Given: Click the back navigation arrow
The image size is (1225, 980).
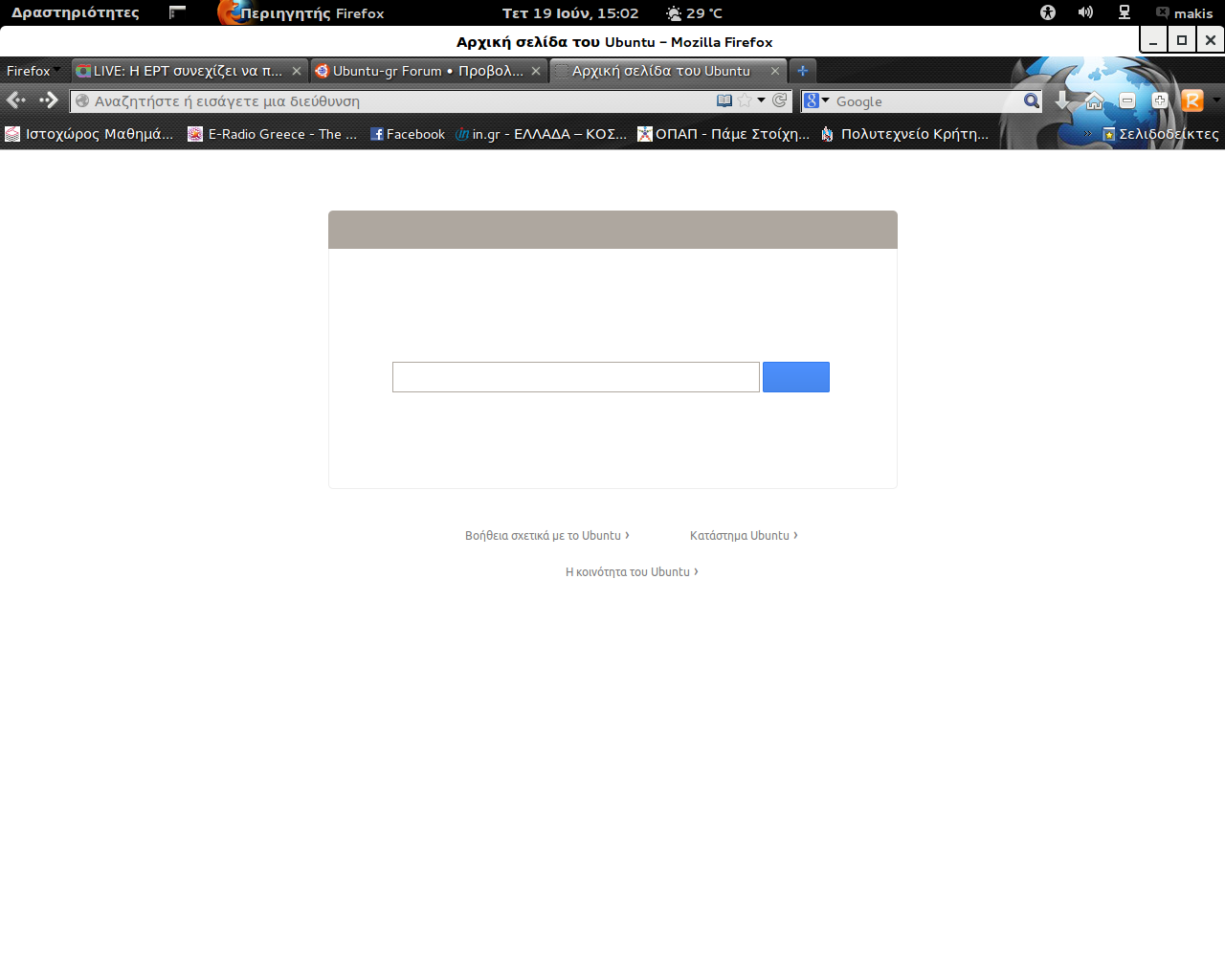Looking at the screenshot, I should (16, 100).
